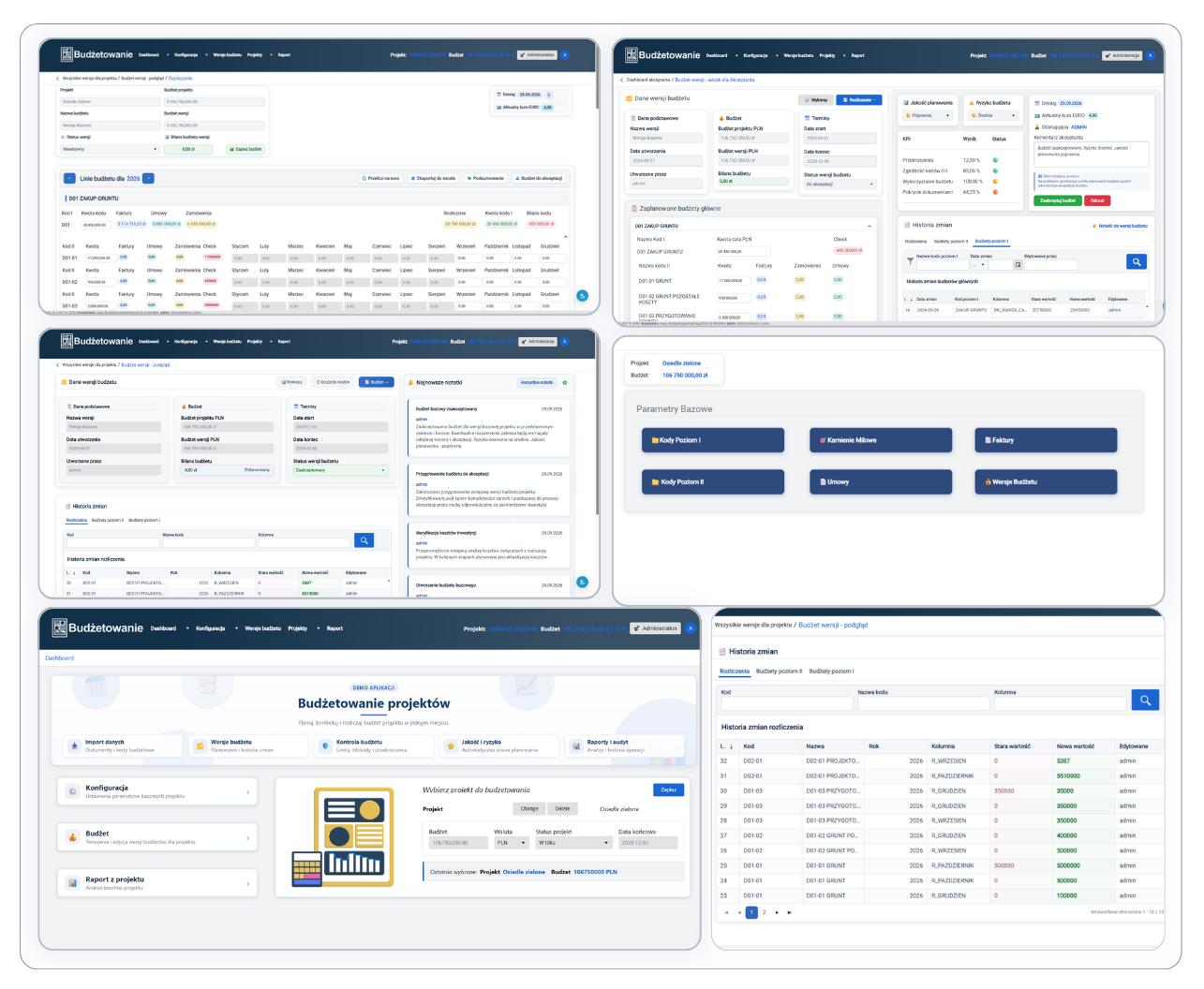Viewport: 1204px width, 989px height.
Task: Click the red Odrzuć button
Action: (1097, 200)
